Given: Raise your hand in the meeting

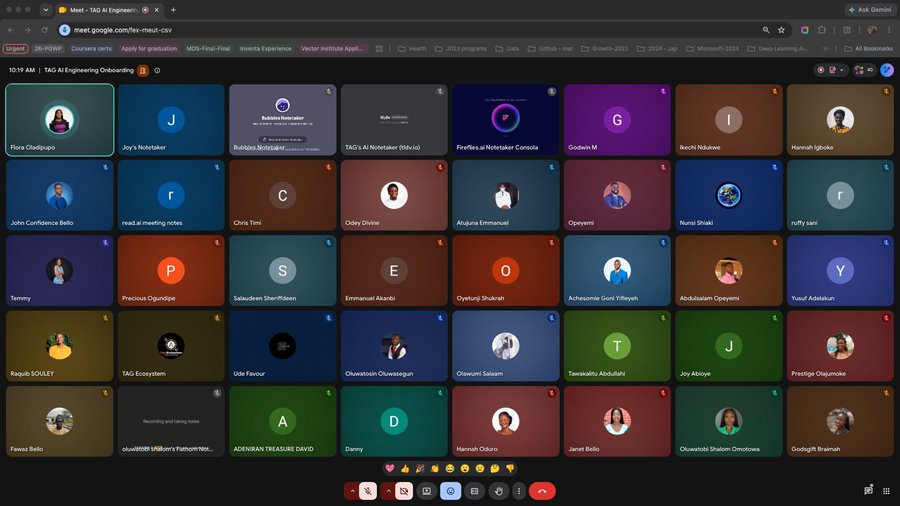Looking at the screenshot, I should [498, 491].
